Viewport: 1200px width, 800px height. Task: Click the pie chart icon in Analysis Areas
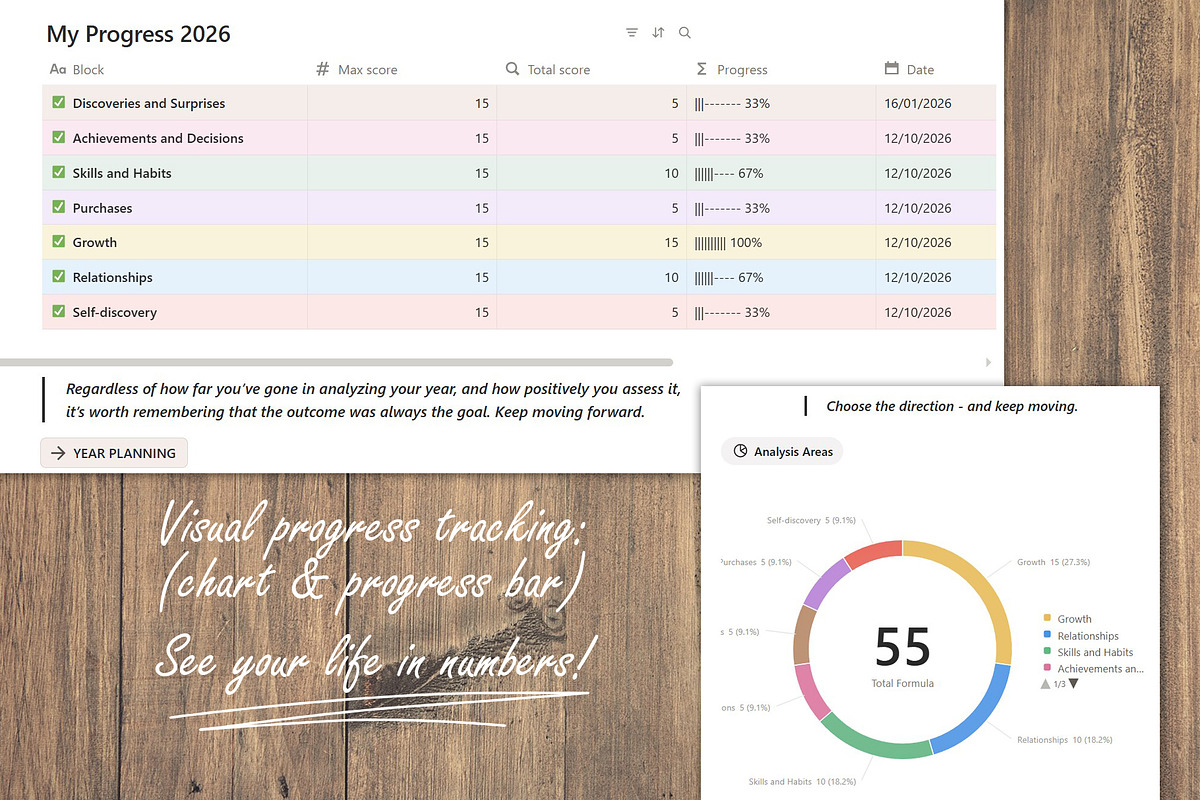(x=740, y=451)
